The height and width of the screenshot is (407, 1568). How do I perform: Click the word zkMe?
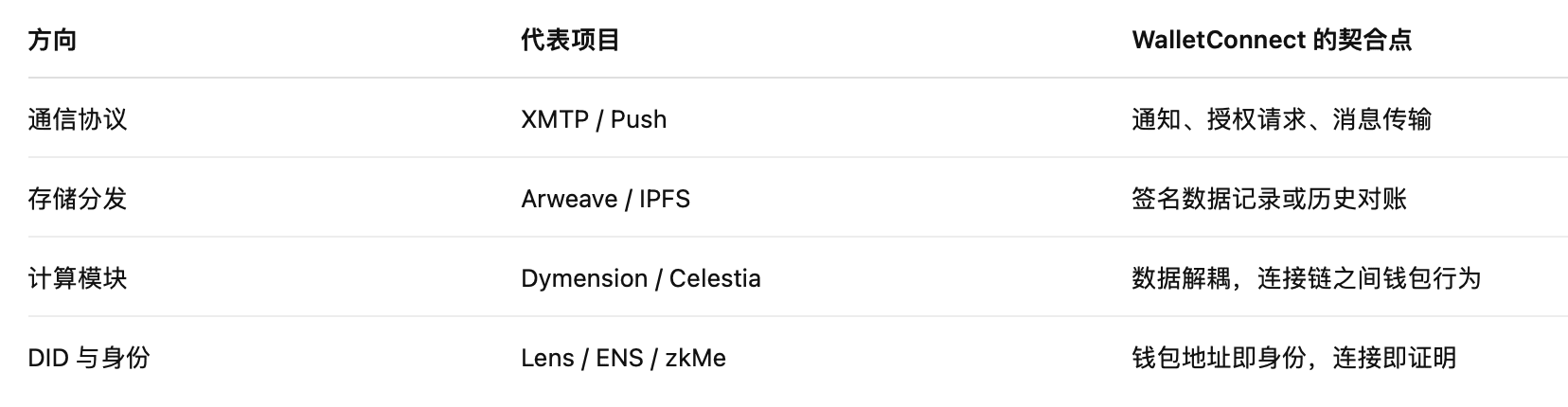[695, 358]
